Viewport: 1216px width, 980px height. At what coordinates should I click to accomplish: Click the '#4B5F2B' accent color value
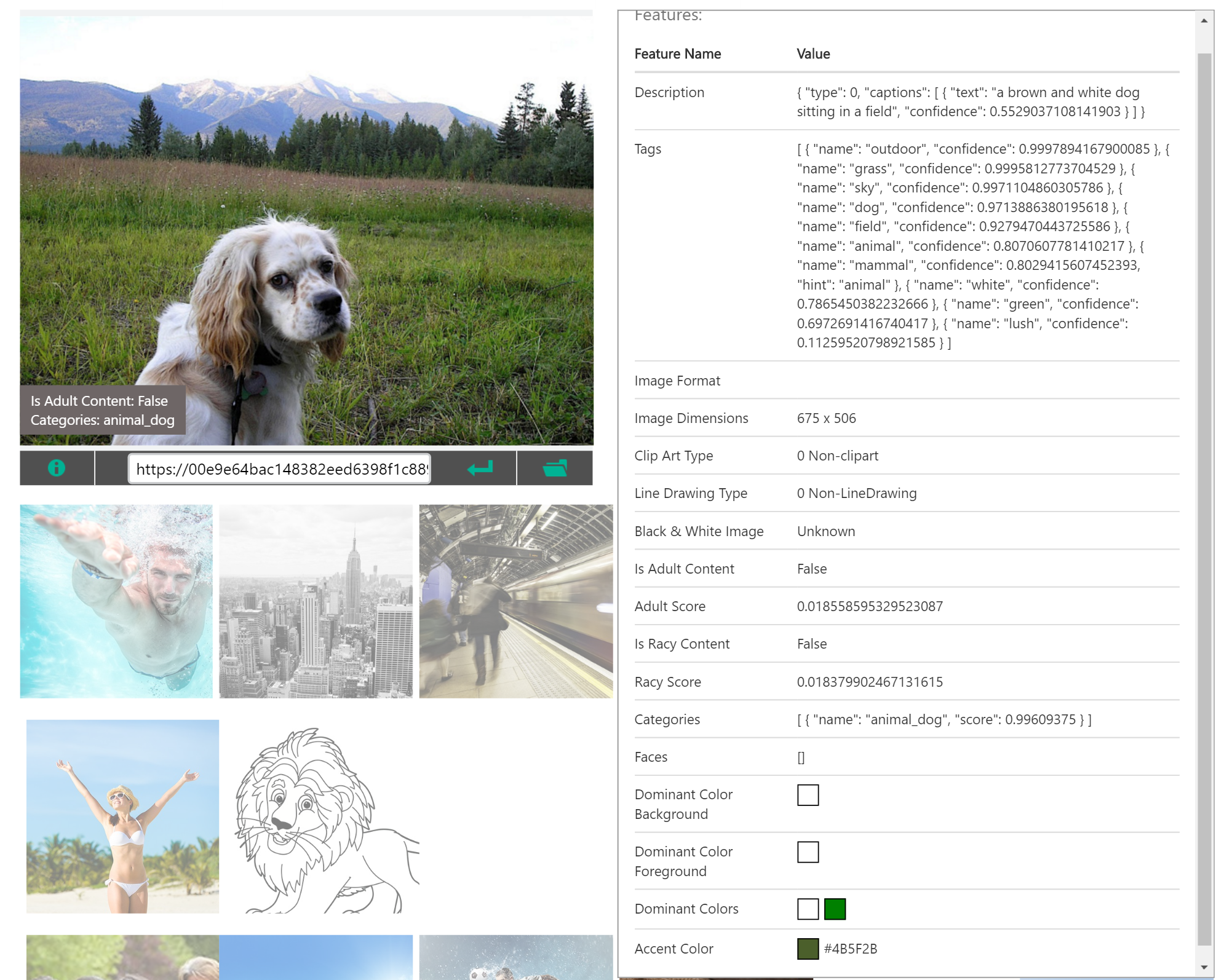point(851,949)
